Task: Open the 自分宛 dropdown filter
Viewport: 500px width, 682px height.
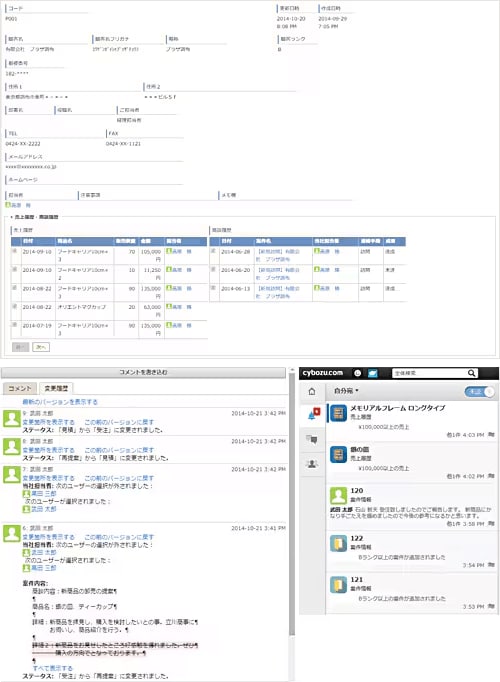Action: coord(346,391)
